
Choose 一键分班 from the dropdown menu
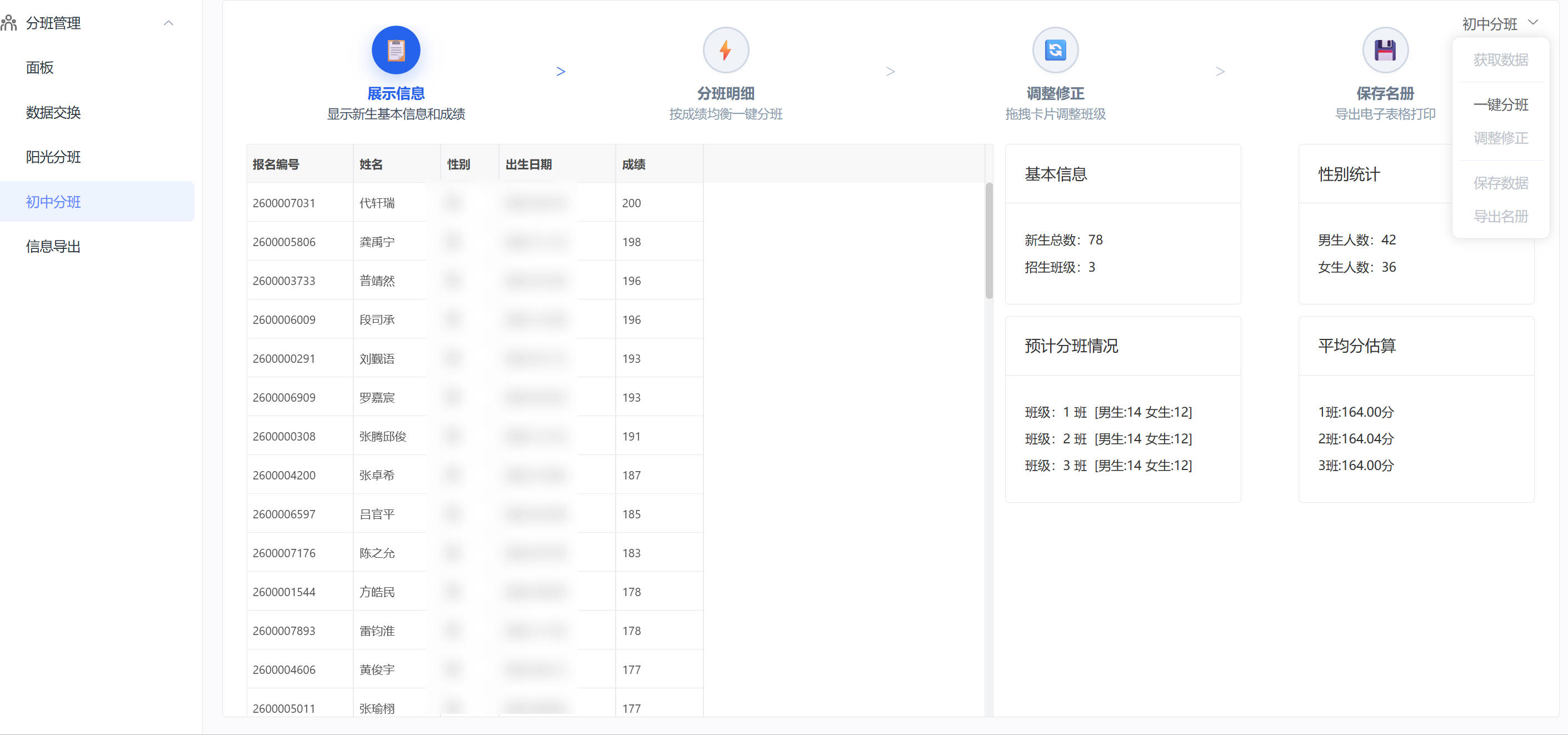1500,104
